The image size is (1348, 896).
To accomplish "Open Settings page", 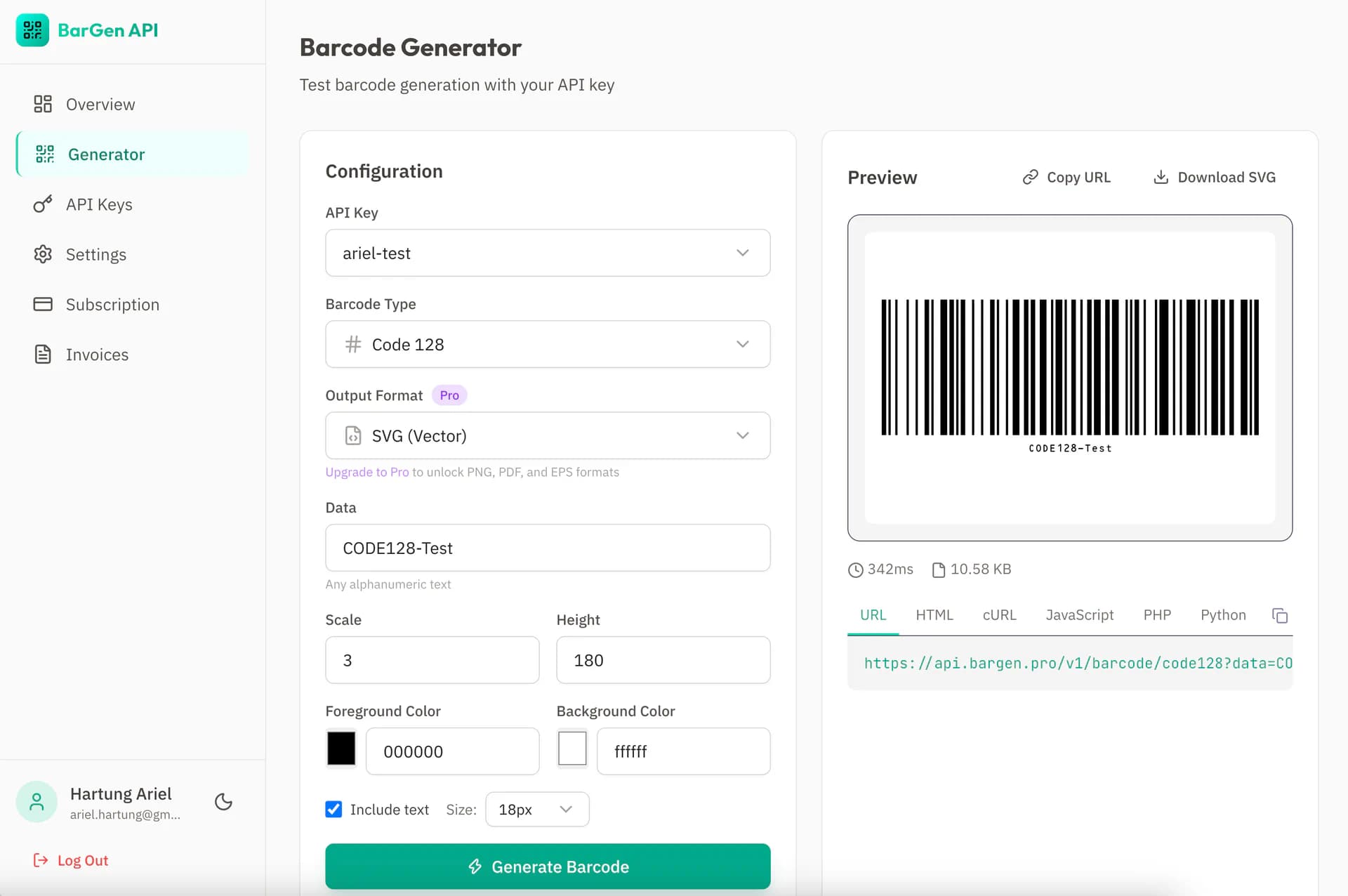I will (133, 254).
